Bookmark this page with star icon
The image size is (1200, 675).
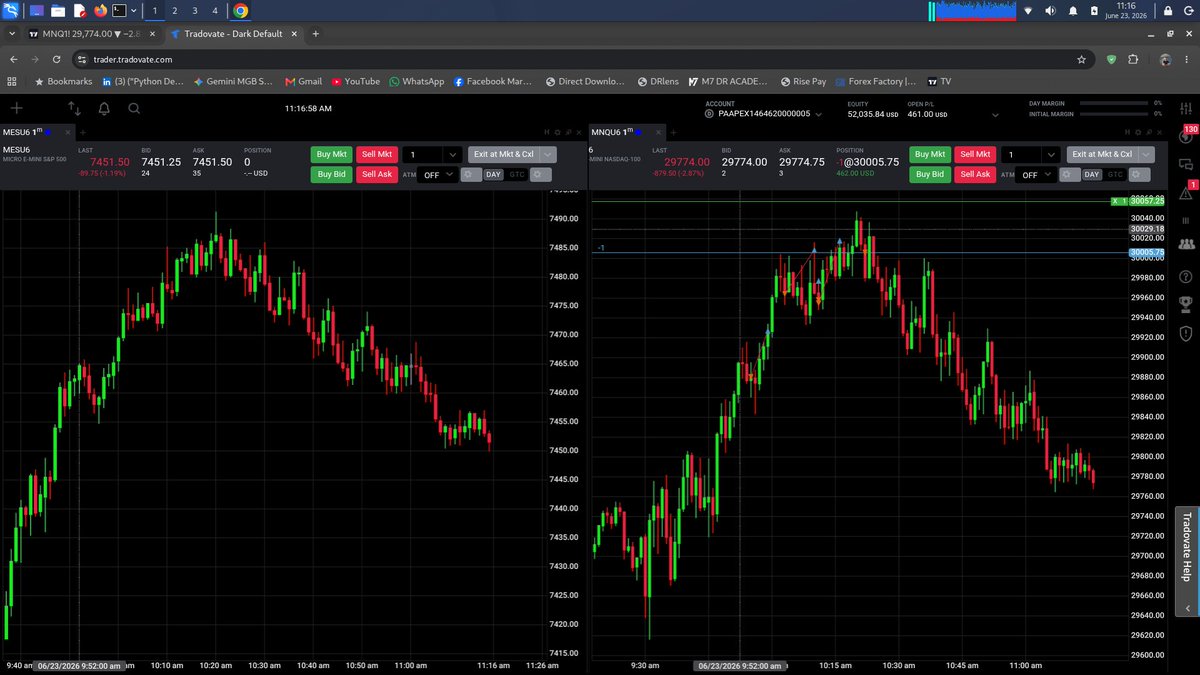pos(1082,59)
